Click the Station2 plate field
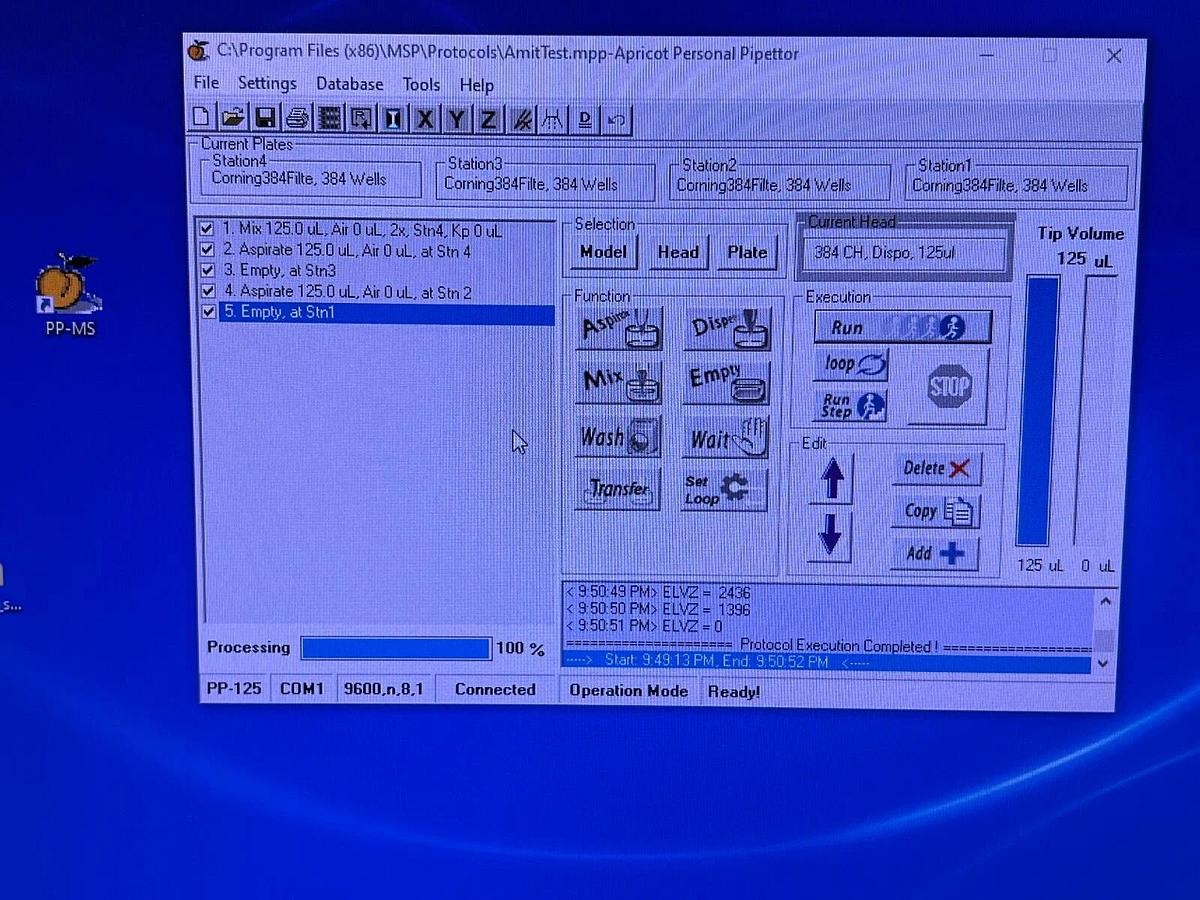1200x900 pixels. pos(779,185)
